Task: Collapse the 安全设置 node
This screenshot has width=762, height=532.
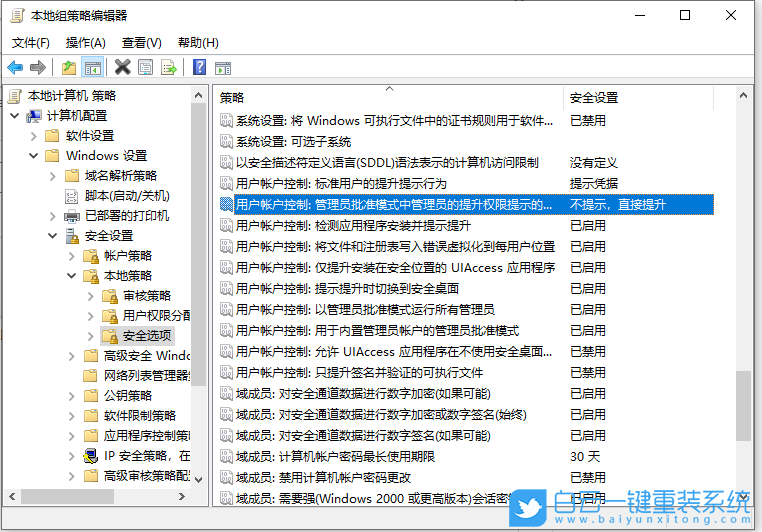Action: (52, 236)
